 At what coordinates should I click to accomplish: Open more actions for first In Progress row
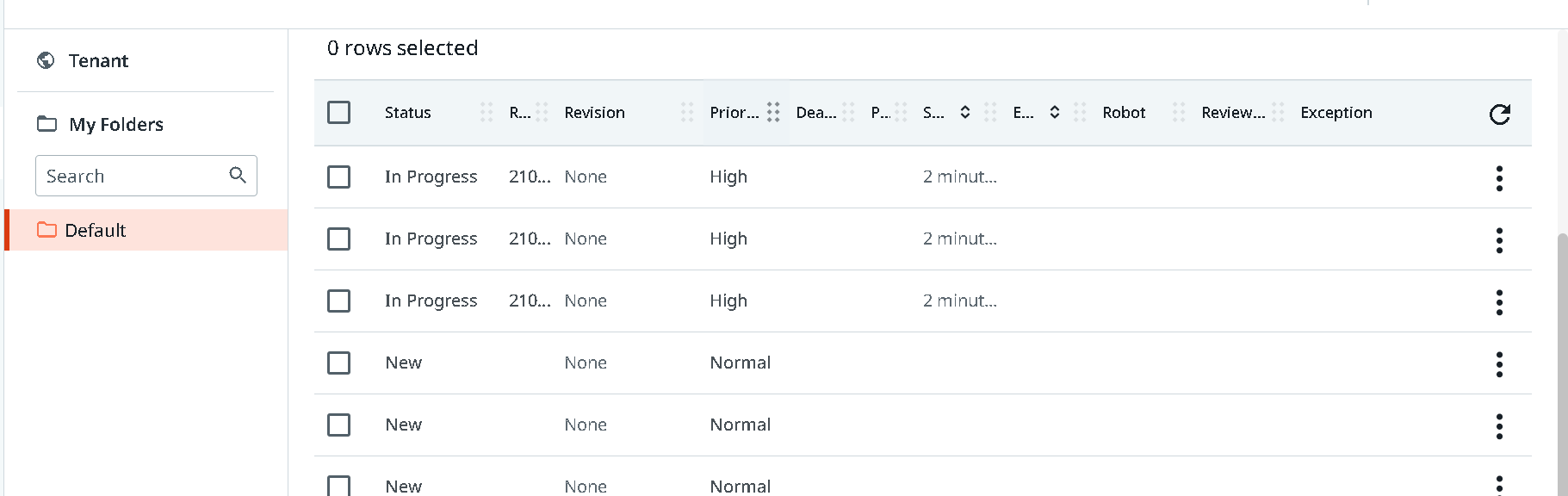[x=1499, y=178]
